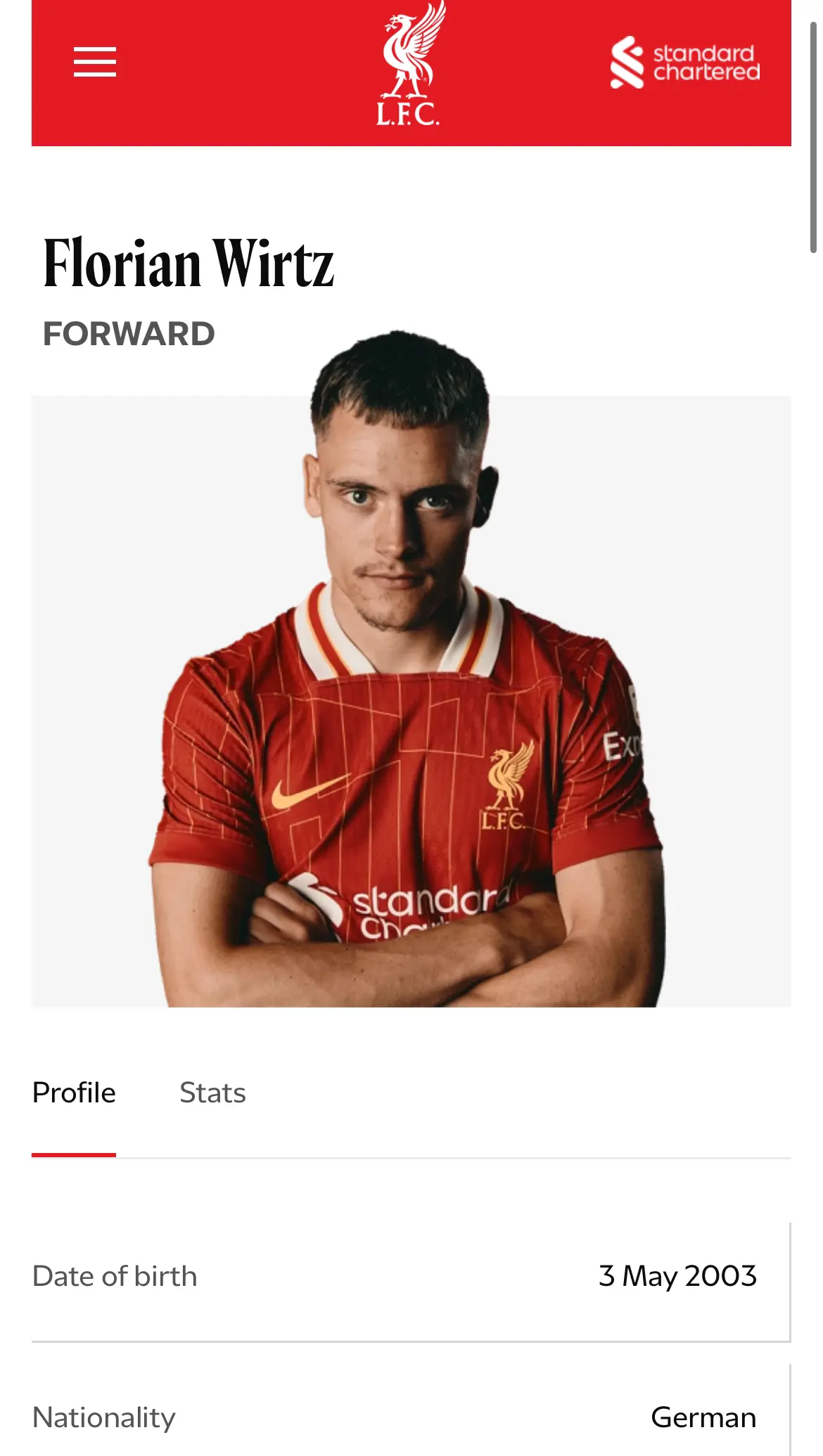Viewport: 823px width, 1456px height.
Task: Click the red underline beneath Profile
Action: click(x=74, y=1154)
